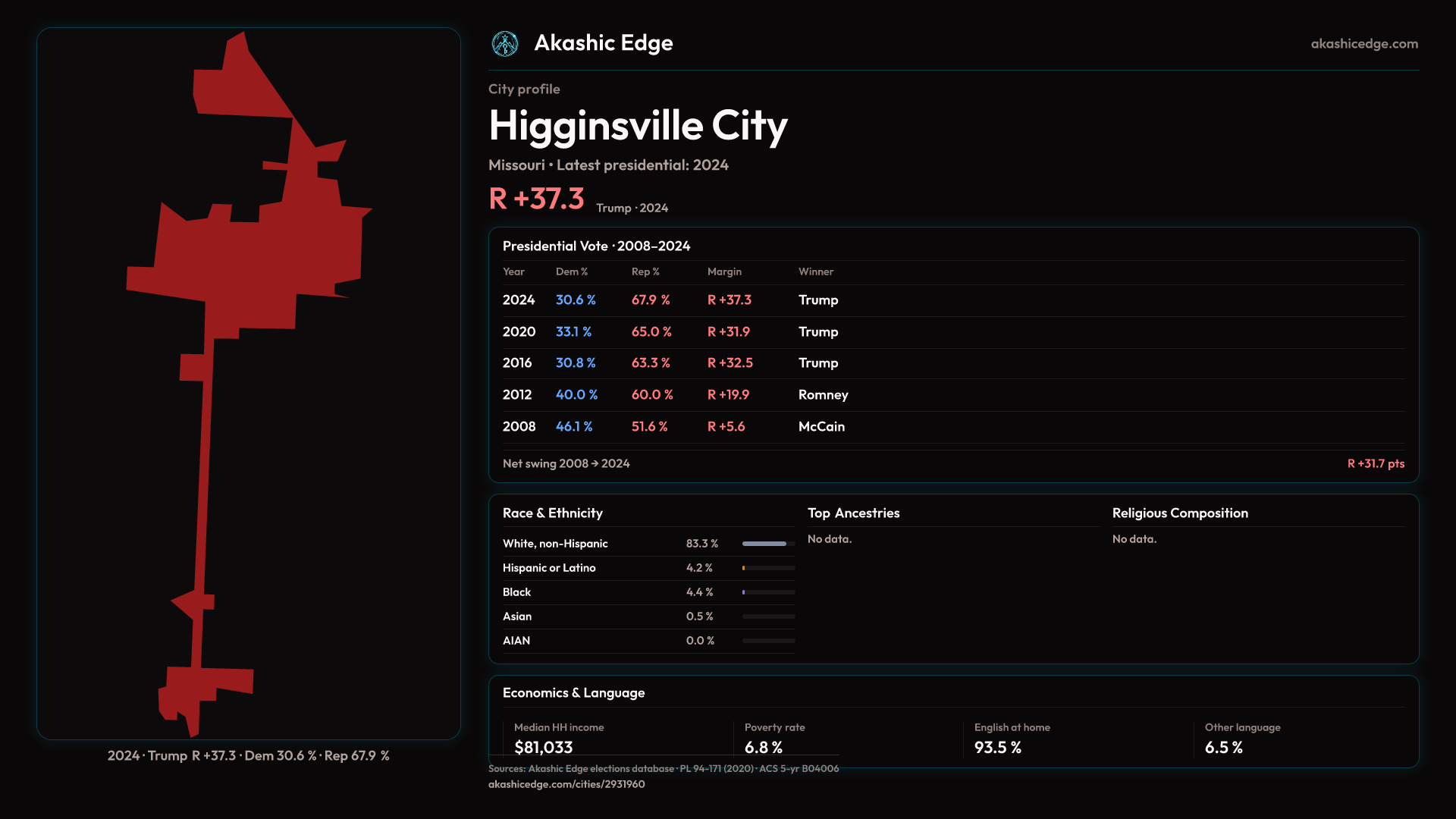Viewport: 1456px width, 819px height.
Task: Open the akashicedge.com/cities/2931960 URL
Action: pos(566,784)
